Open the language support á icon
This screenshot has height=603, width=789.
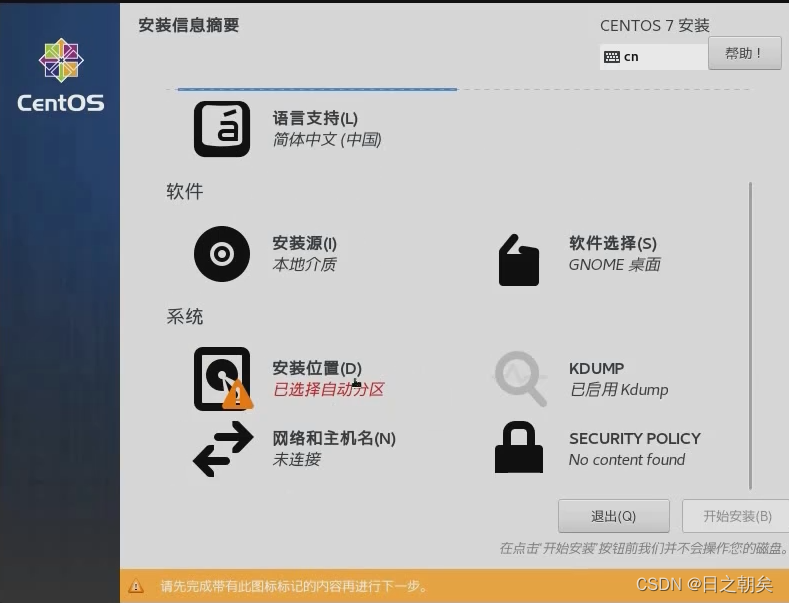(x=222, y=129)
